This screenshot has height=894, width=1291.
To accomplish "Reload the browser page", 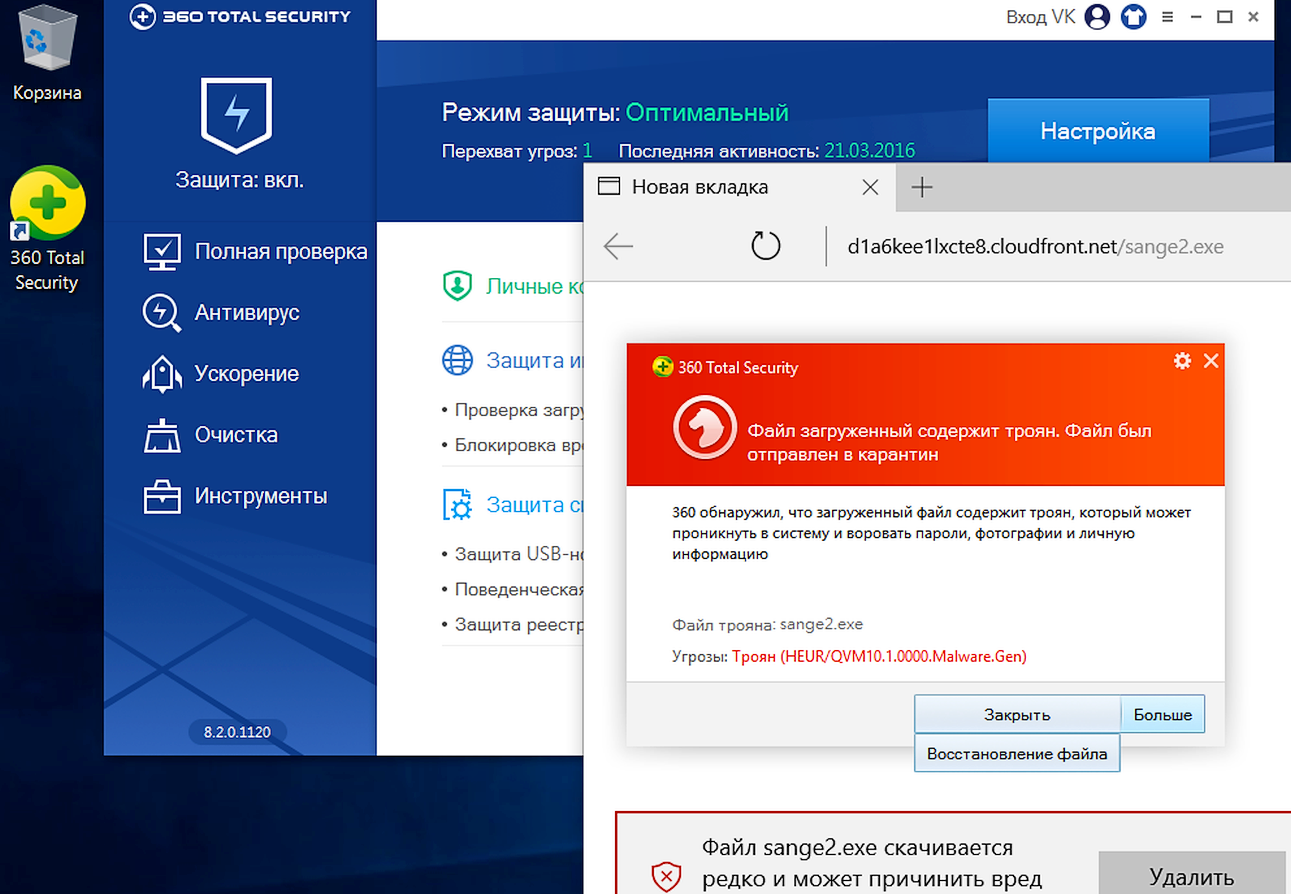I will tap(766, 246).
